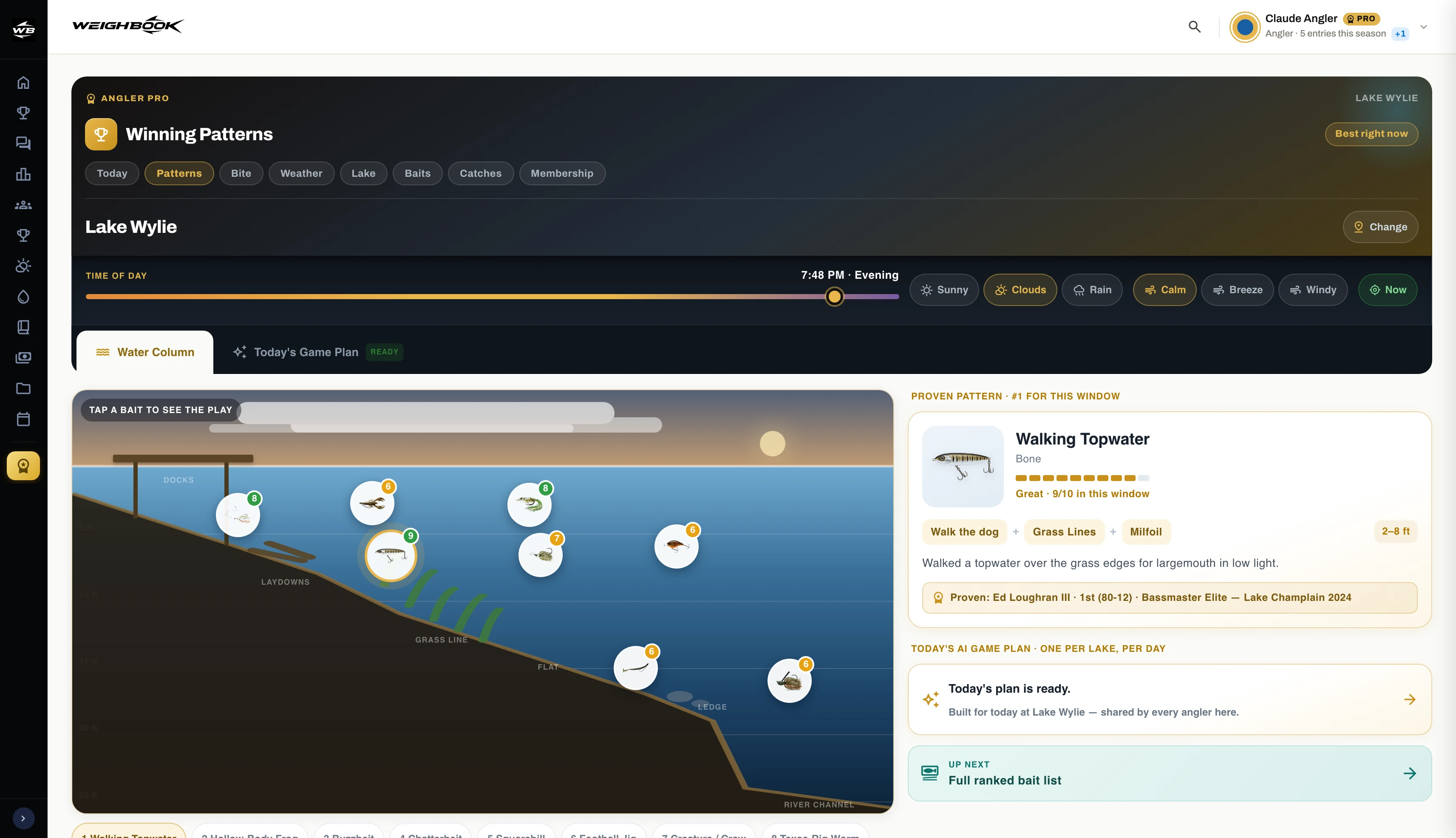Toggle the Clouds weather condition

click(x=1020, y=290)
